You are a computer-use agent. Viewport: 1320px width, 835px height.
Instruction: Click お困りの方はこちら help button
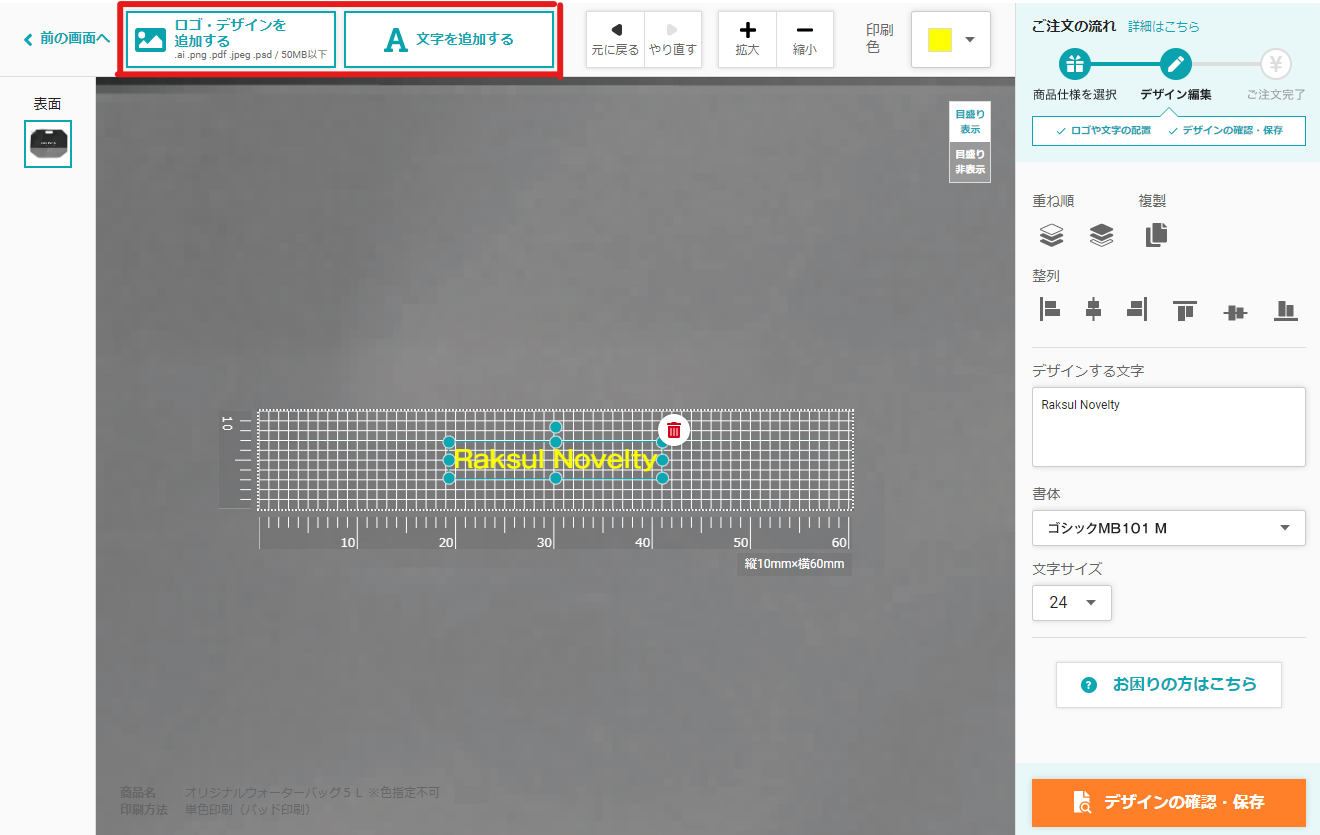pyautogui.click(x=1169, y=685)
